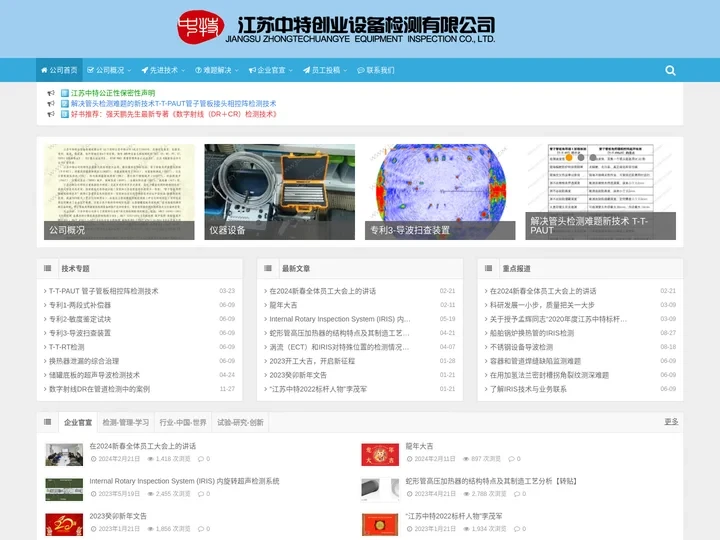Click the list icon beside 重点报道

(488, 268)
